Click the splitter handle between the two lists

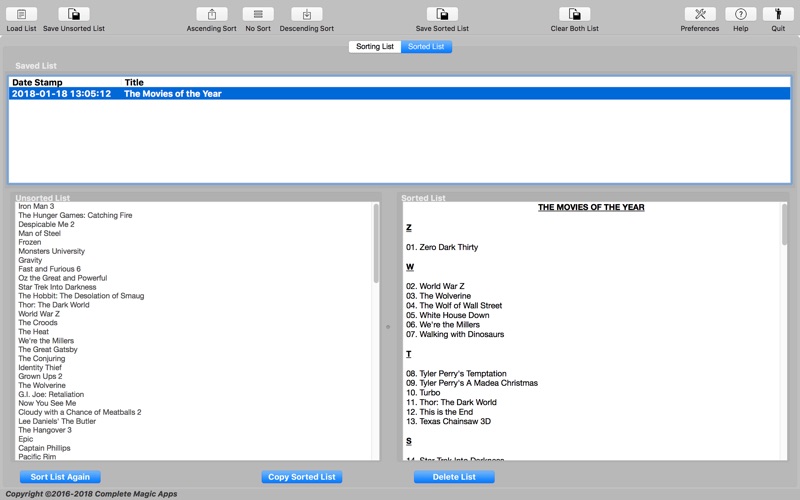click(x=388, y=327)
